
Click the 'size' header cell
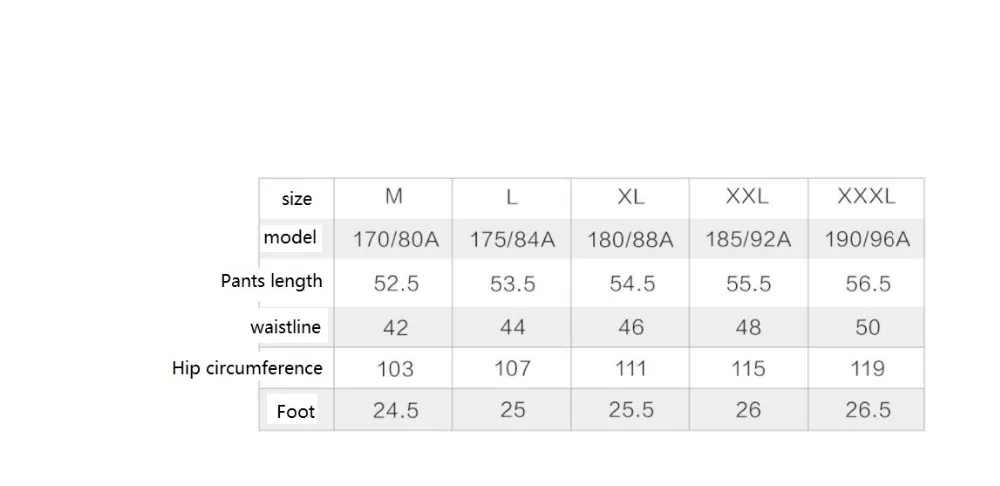coord(297,198)
